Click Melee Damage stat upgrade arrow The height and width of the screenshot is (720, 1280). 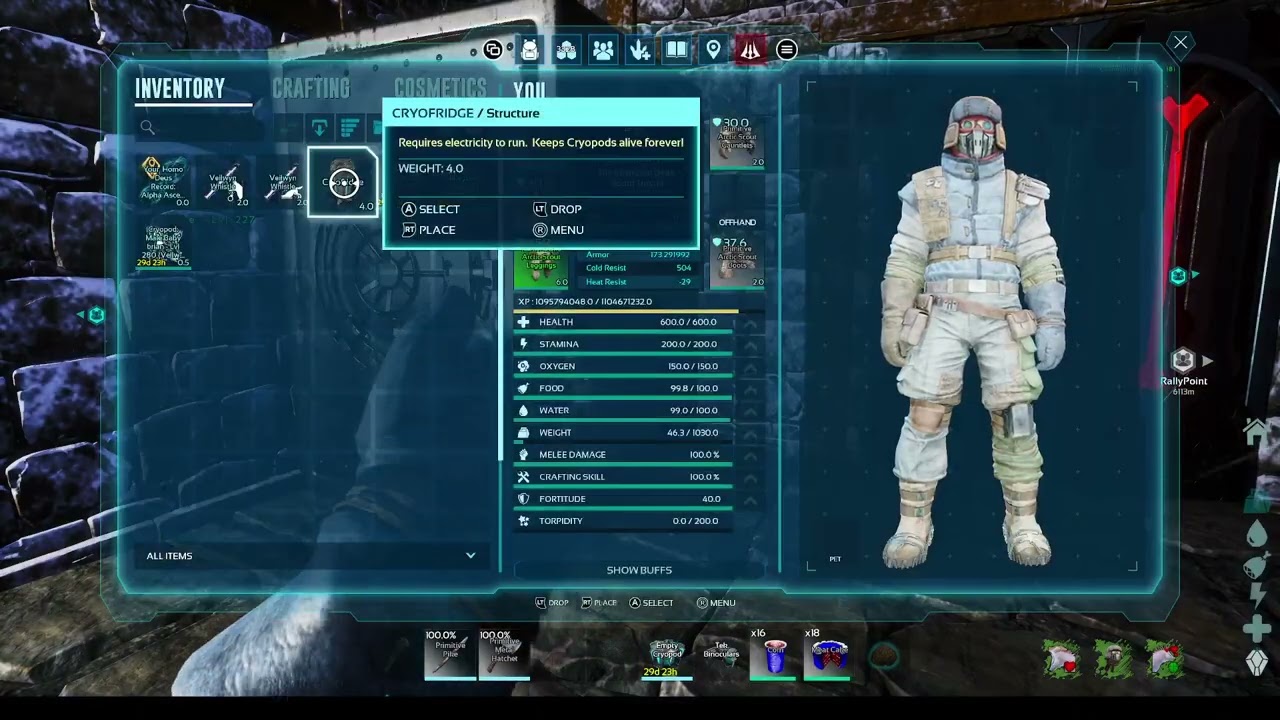pyautogui.click(x=750, y=455)
